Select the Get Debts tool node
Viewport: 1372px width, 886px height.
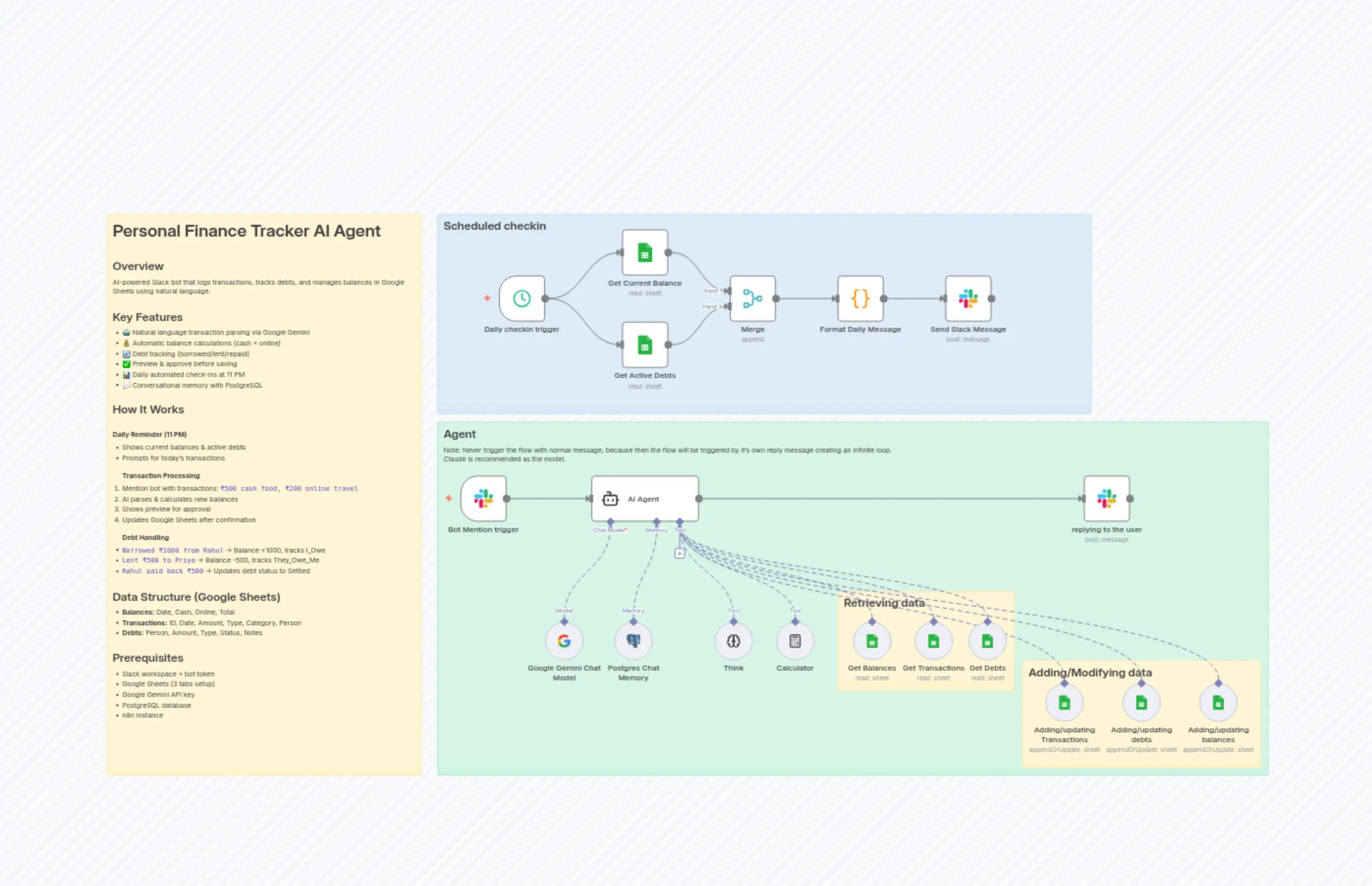(987, 641)
